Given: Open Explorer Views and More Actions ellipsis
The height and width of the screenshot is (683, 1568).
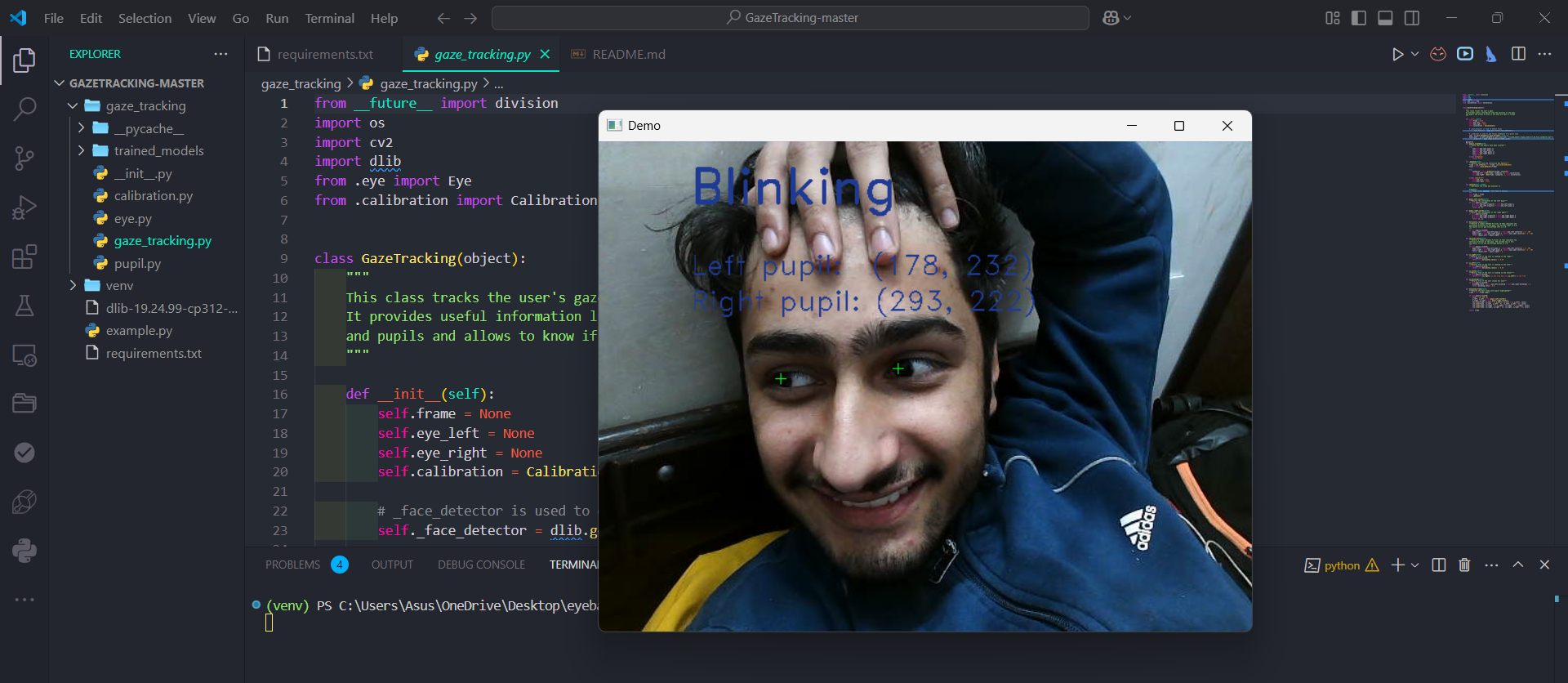Looking at the screenshot, I should [x=220, y=54].
